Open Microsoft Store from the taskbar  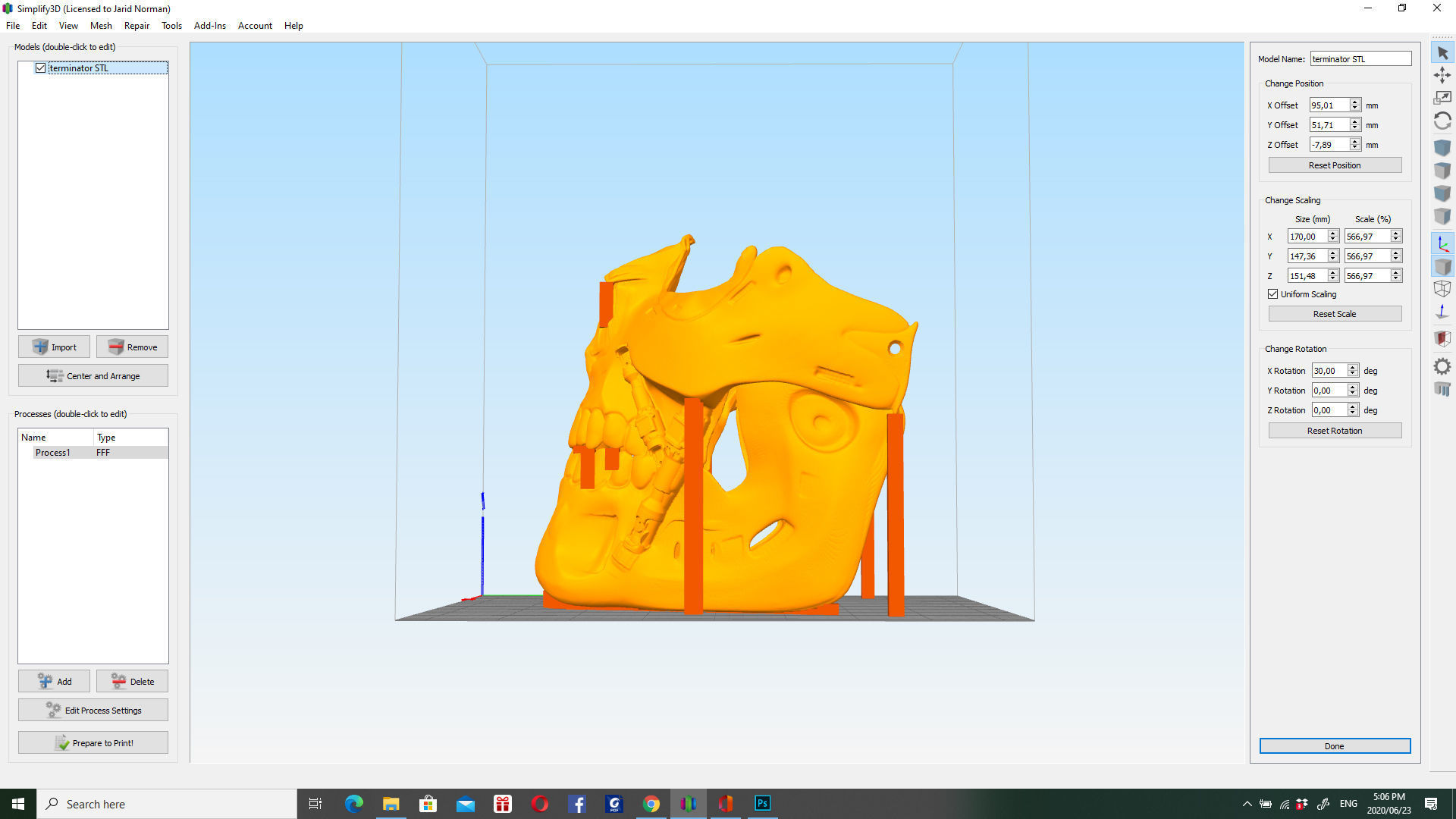[x=428, y=804]
